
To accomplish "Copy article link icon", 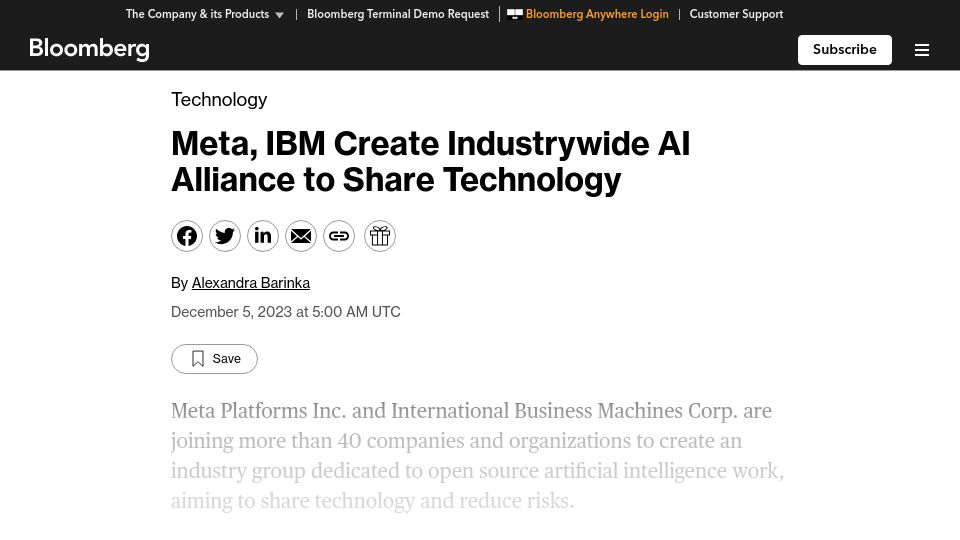I will 339,236.
